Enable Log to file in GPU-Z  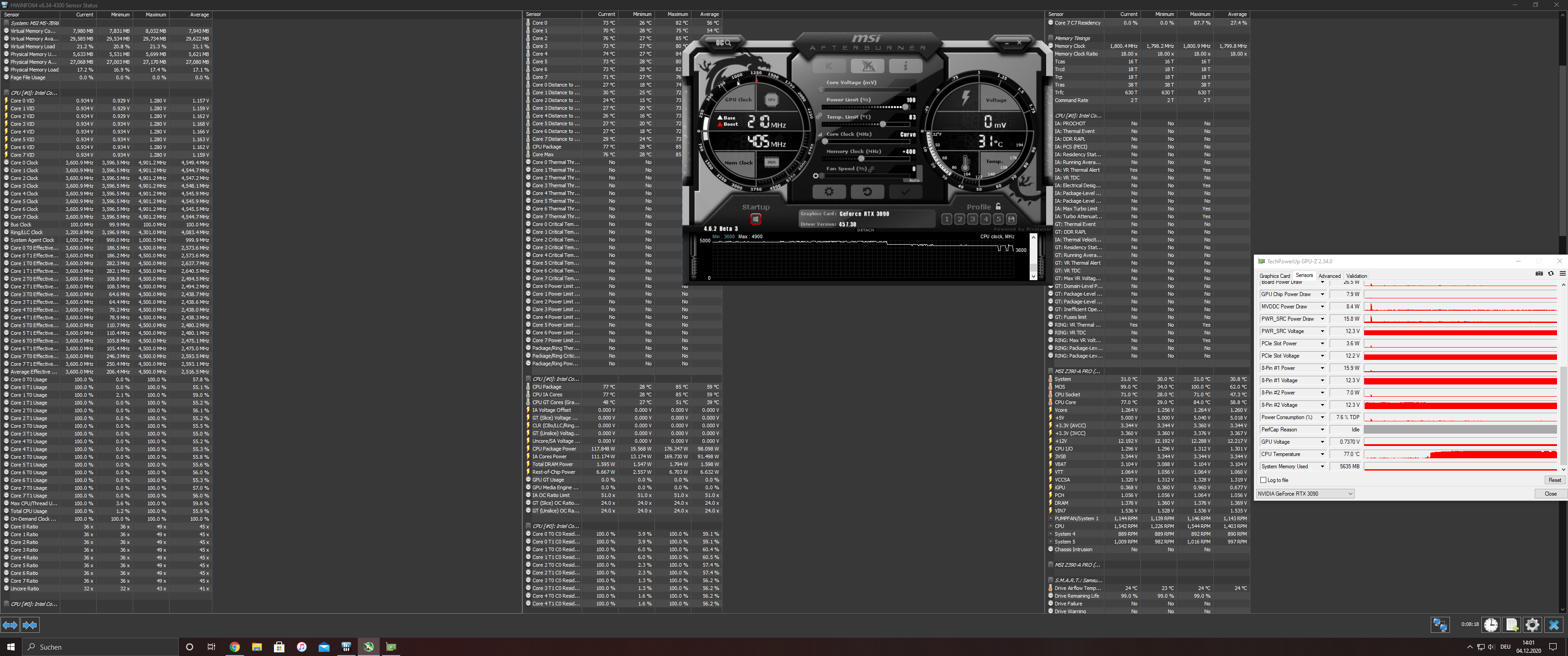pyautogui.click(x=1264, y=480)
